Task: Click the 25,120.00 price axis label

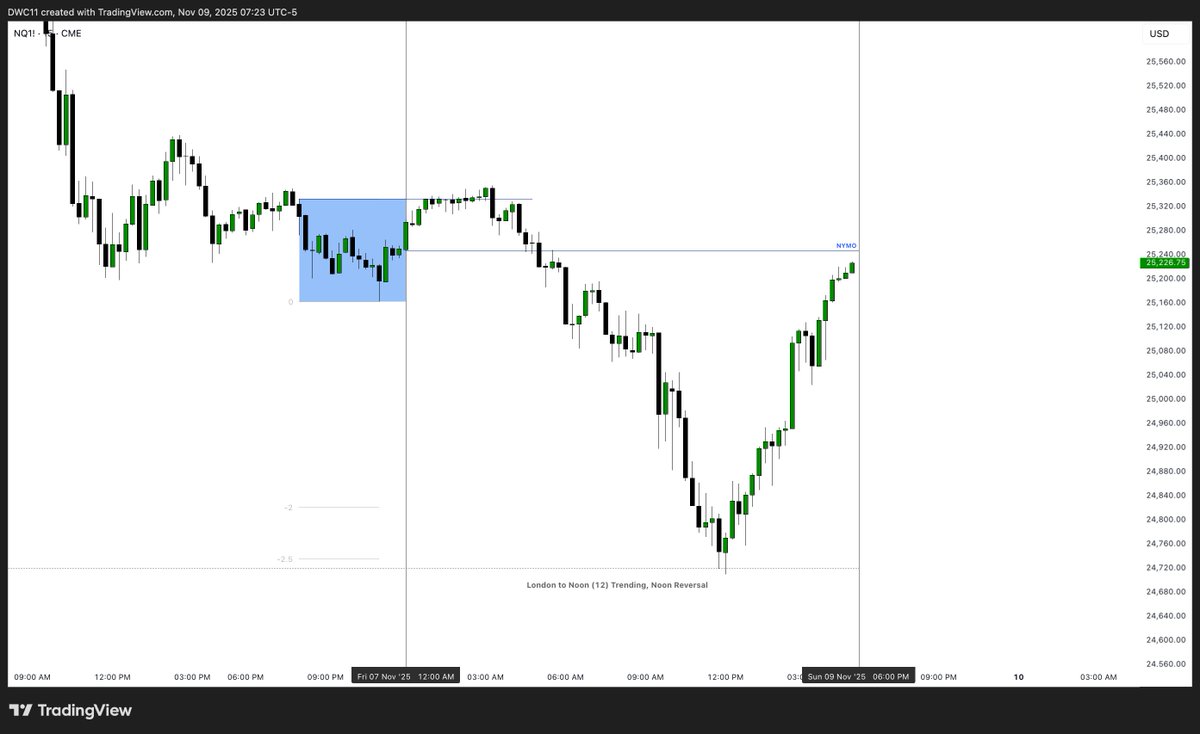Action: pyautogui.click(x=1166, y=327)
